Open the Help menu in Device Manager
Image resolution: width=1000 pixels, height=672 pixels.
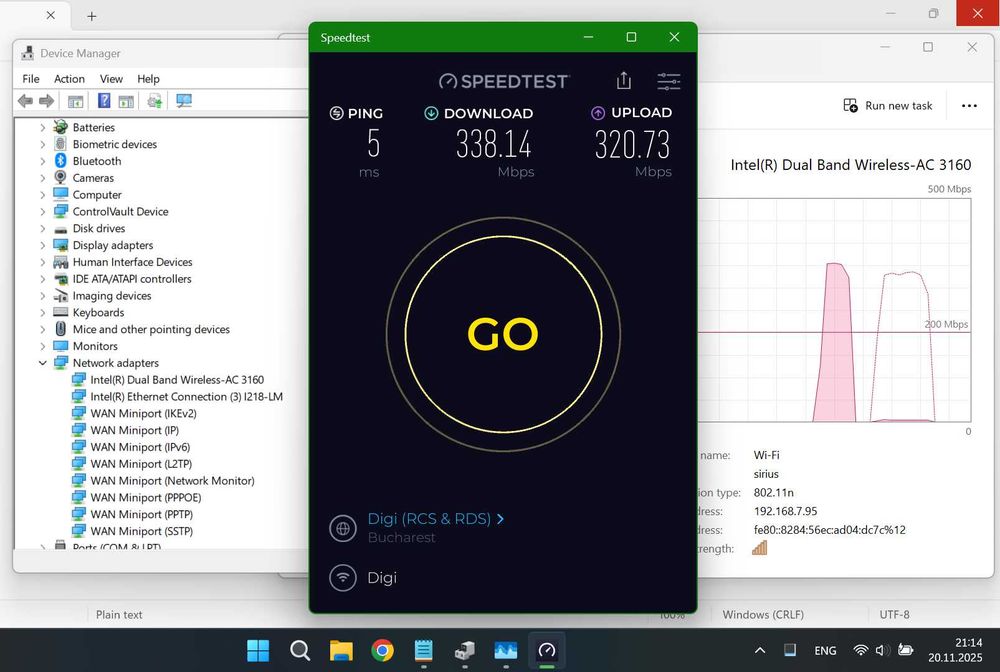pos(148,79)
